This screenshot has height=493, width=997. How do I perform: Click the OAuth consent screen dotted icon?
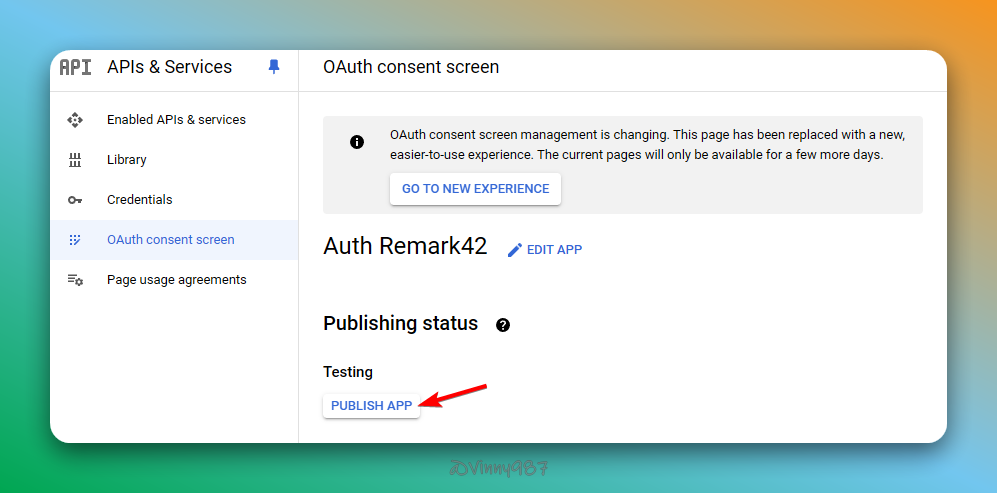(x=75, y=240)
